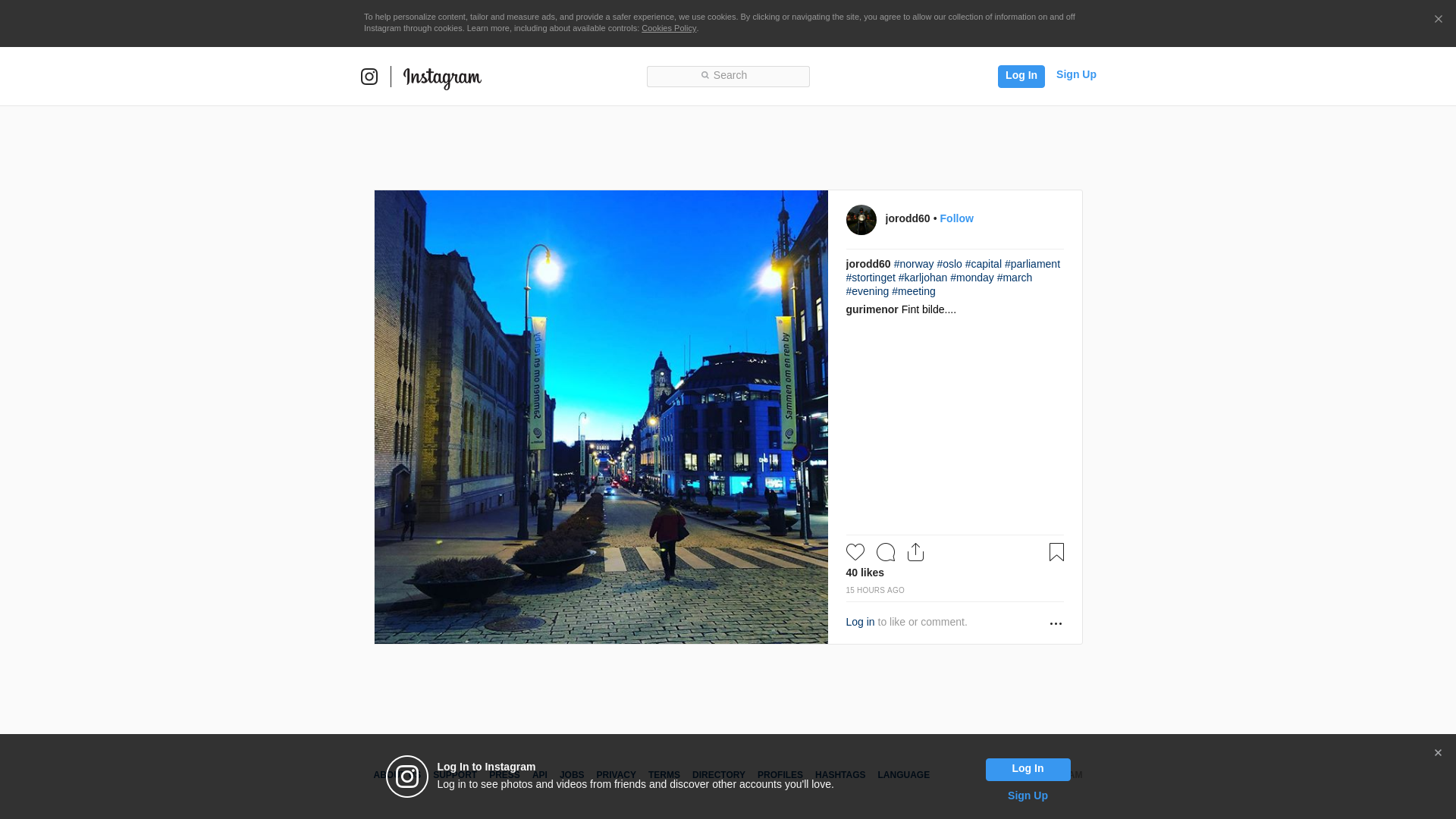Close the Log In to Instagram banner
Viewport: 1456px width, 819px height.
tap(1438, 753)
